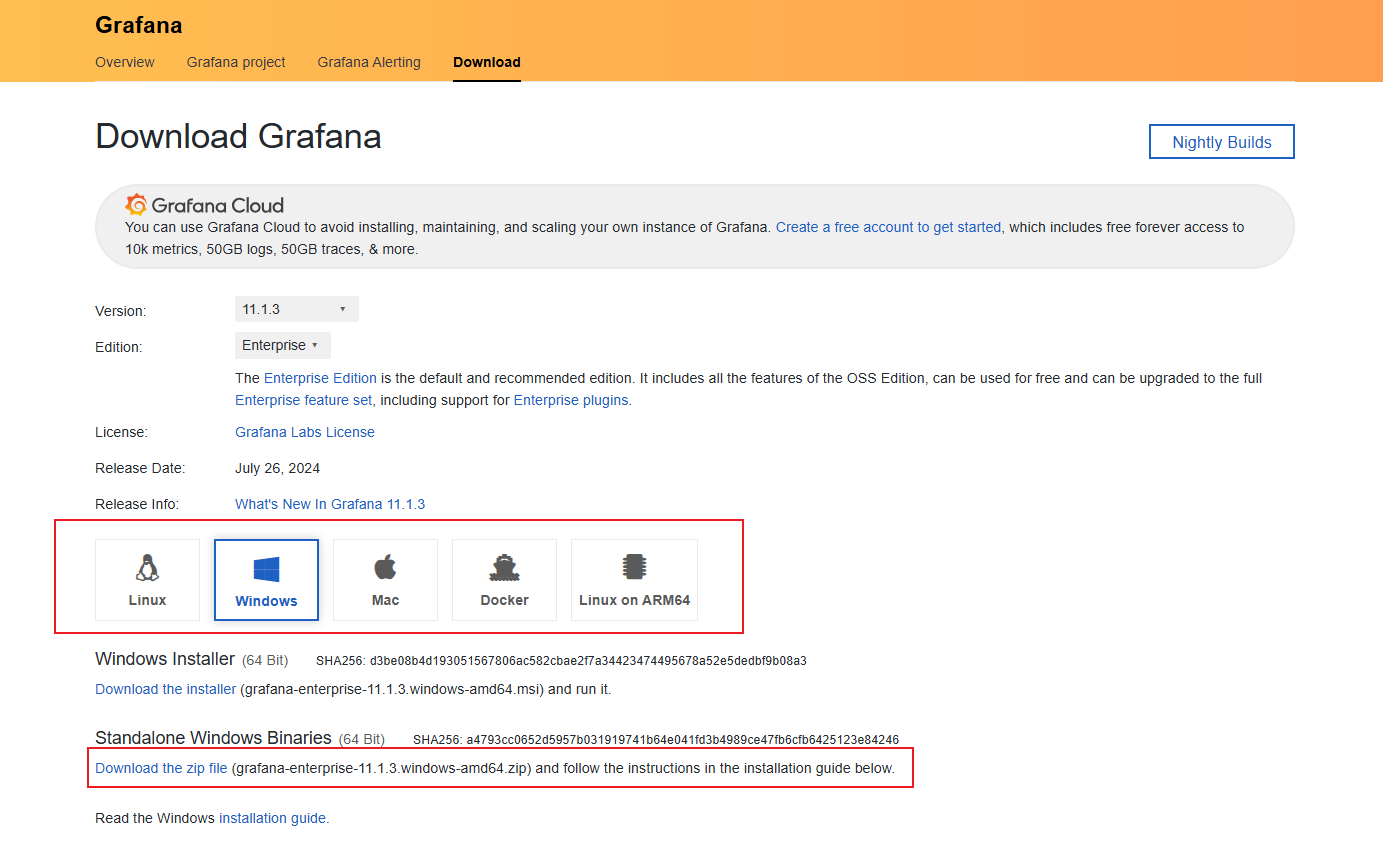Follow the Enterprise plugins link

coord(572,400)
